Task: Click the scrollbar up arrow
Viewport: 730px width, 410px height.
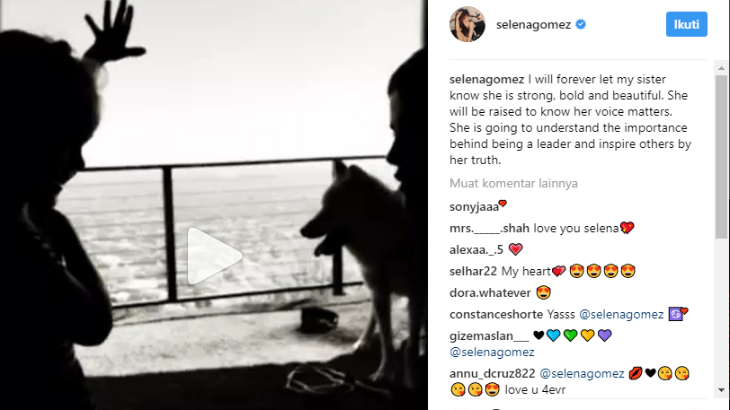Action: pyautogui.click(x=721, y=68)
